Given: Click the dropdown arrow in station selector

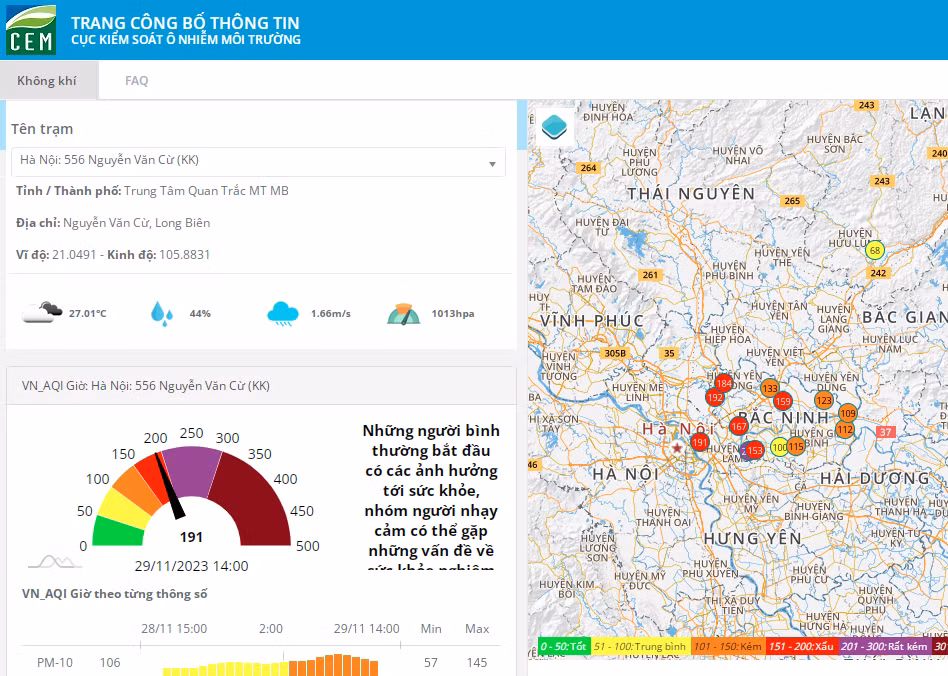Looking at the screenshot, I should (492, 164).
